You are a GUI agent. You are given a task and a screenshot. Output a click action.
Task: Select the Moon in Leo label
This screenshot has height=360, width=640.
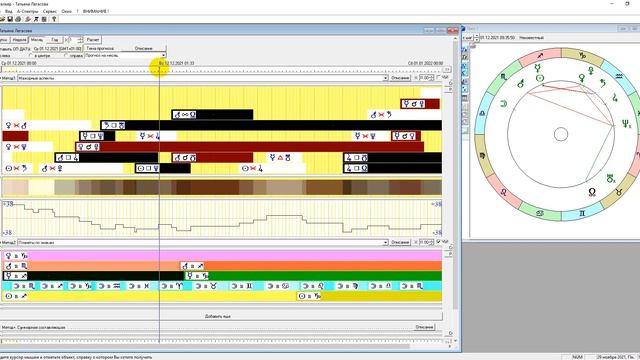(313, 286)
